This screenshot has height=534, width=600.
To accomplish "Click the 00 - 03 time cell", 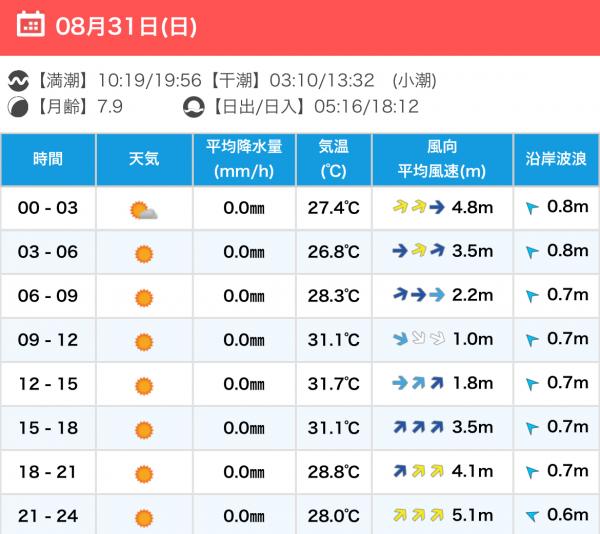I will coord(48,208).
